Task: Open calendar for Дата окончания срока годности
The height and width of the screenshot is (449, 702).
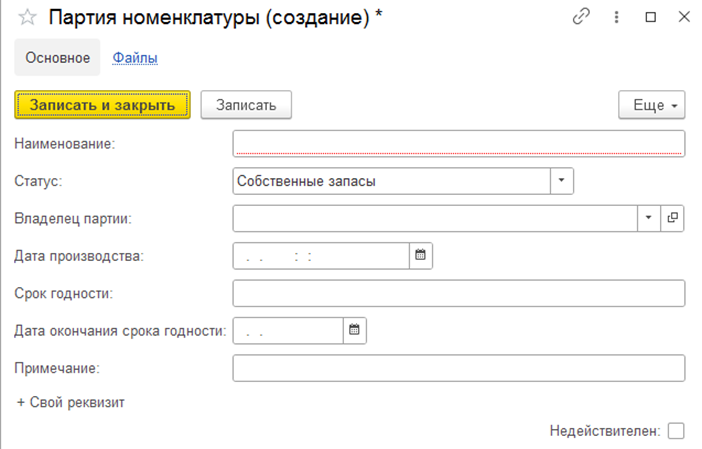Action: [x=355, y=330]
